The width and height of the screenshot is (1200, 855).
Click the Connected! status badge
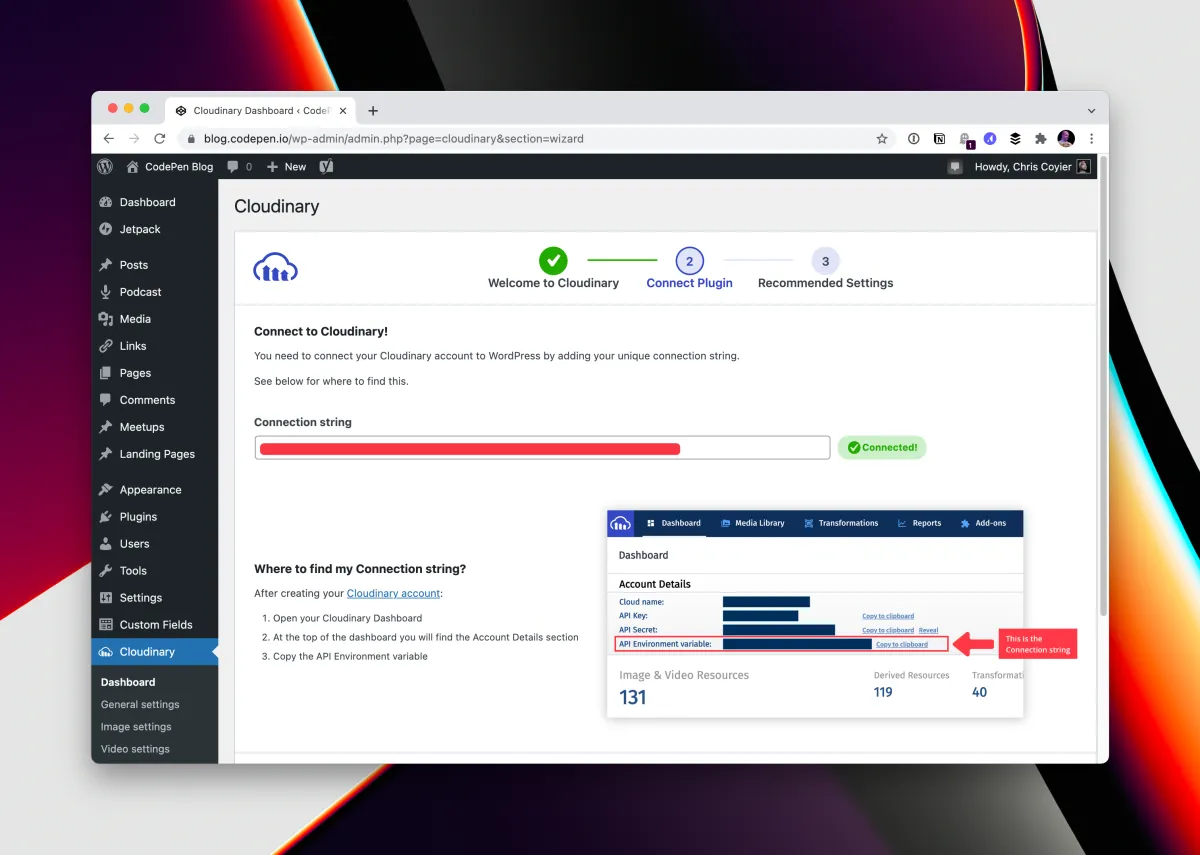[x=882, y=448]
